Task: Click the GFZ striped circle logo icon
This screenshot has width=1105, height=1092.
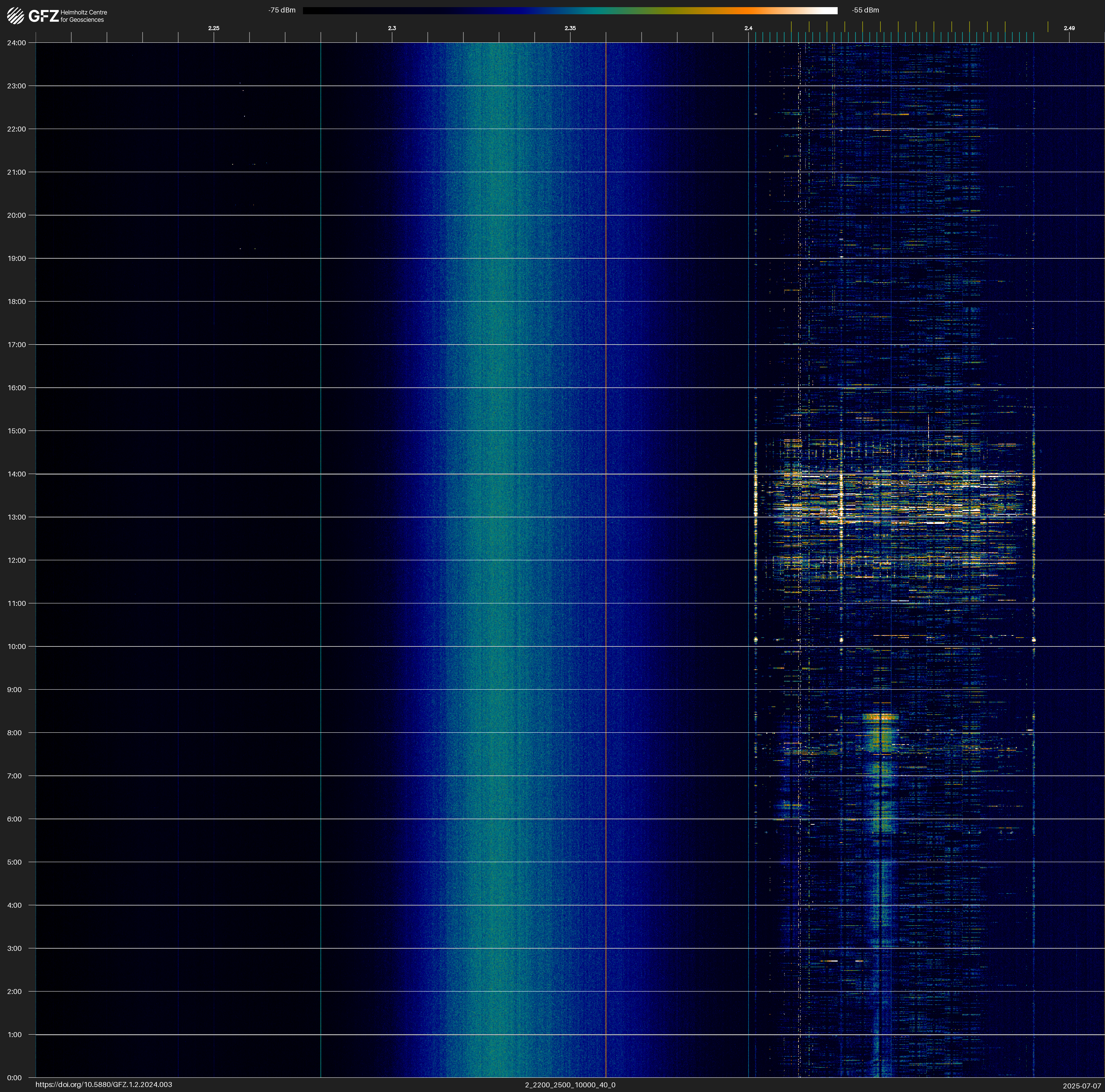Action: tap(15, 16)
